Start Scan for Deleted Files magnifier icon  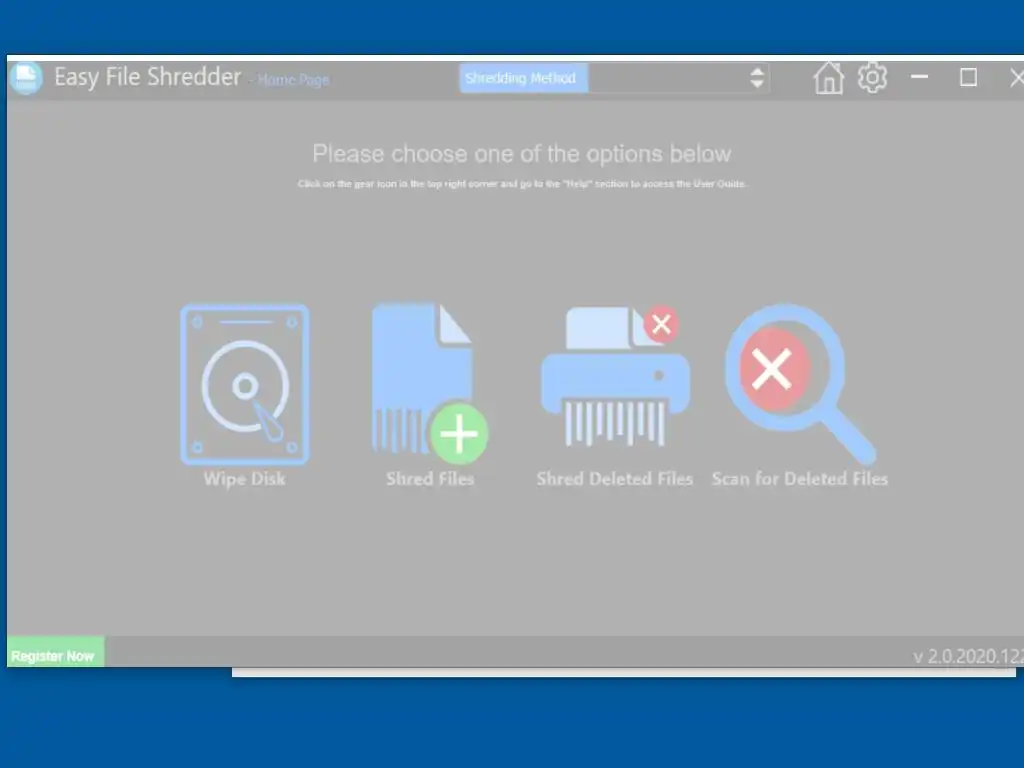point(801,384)
